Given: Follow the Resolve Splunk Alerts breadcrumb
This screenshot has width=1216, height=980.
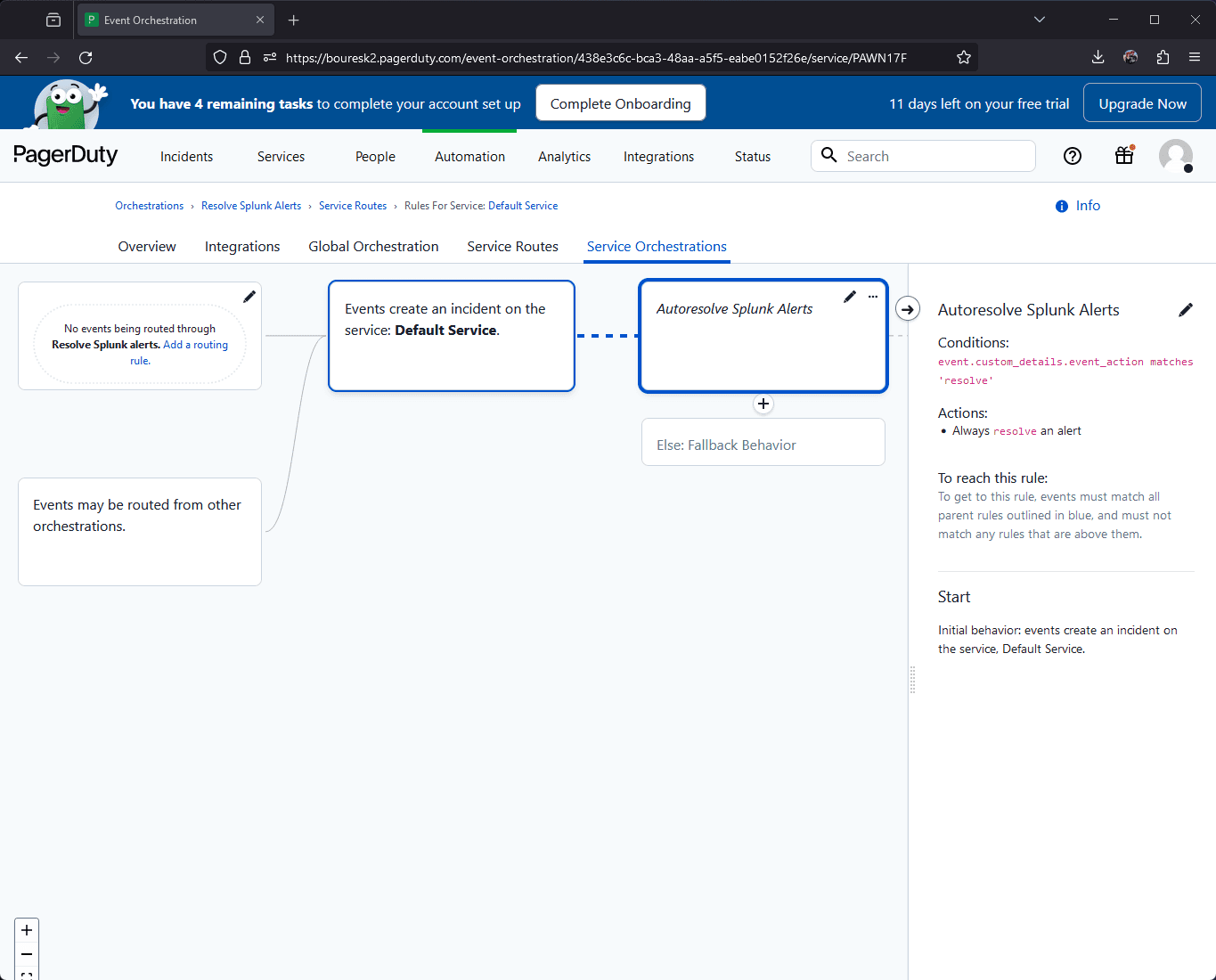Looking at the screenshot, I should coord(251,206).
